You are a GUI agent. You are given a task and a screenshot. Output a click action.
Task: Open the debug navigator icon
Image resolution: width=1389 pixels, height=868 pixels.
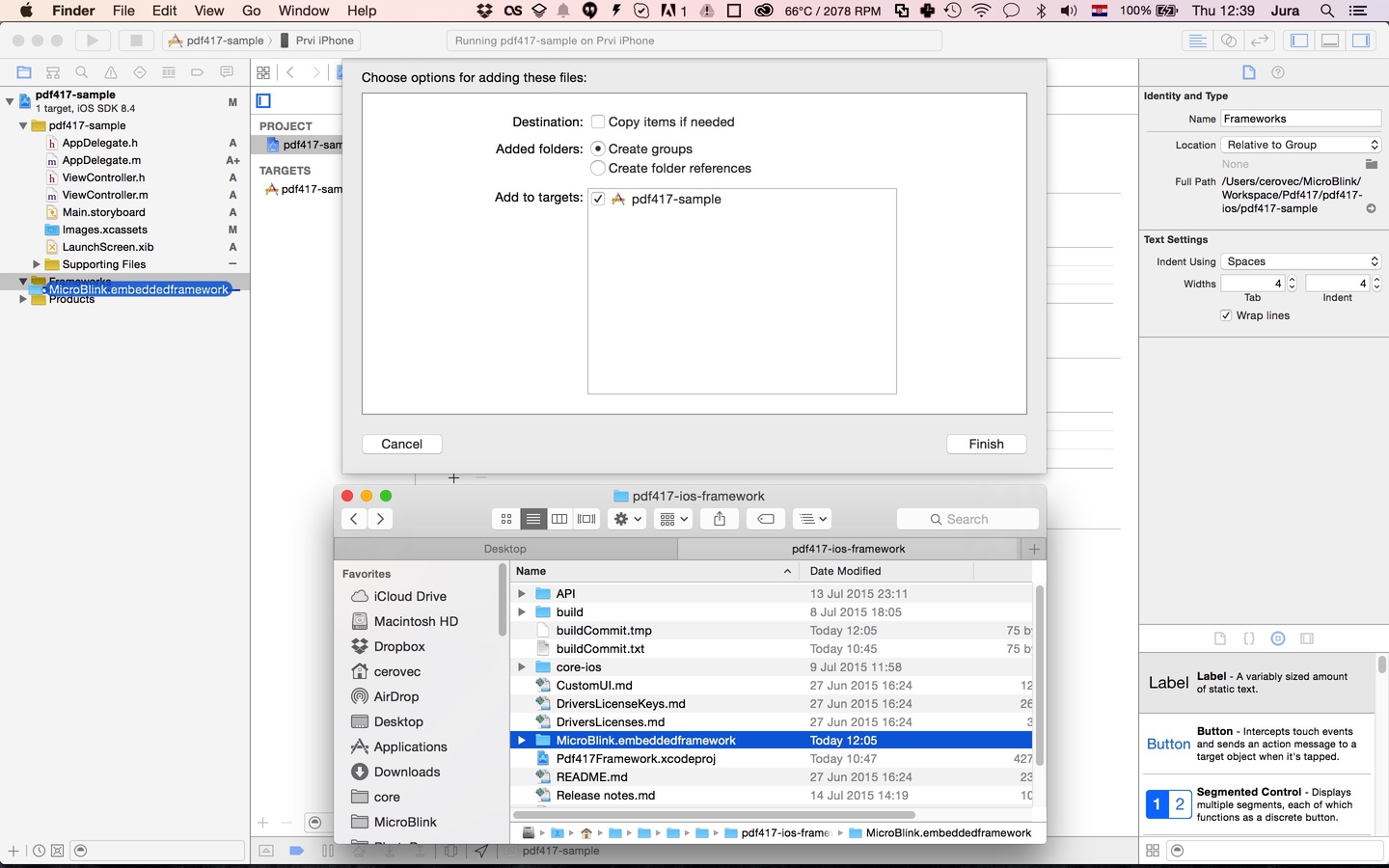[x=169, y=72]
